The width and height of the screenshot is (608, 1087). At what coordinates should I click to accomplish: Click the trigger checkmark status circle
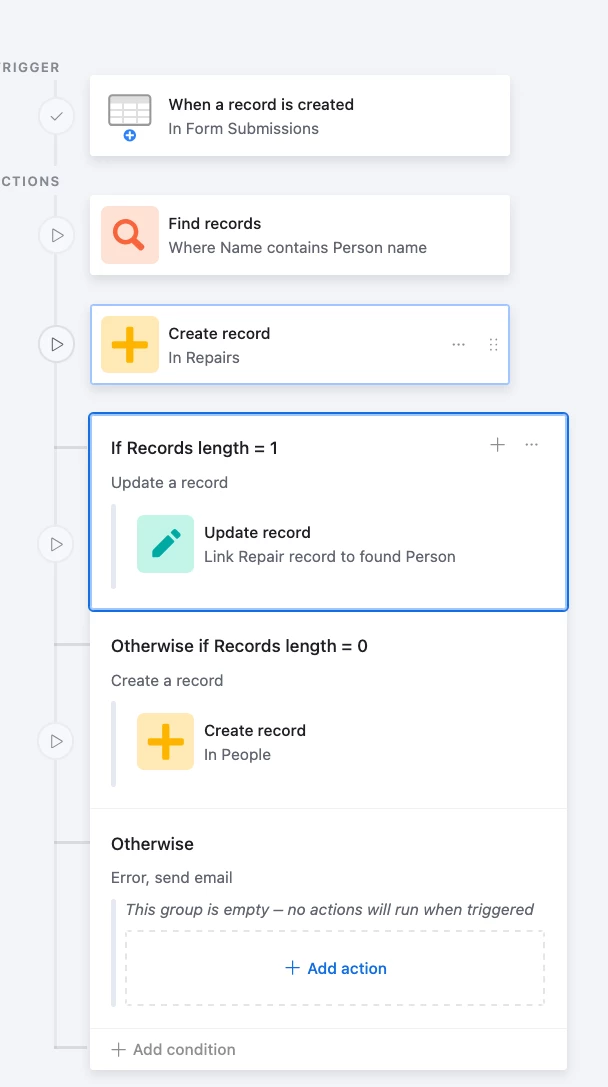pyautogui.click(x=57, y=116)
